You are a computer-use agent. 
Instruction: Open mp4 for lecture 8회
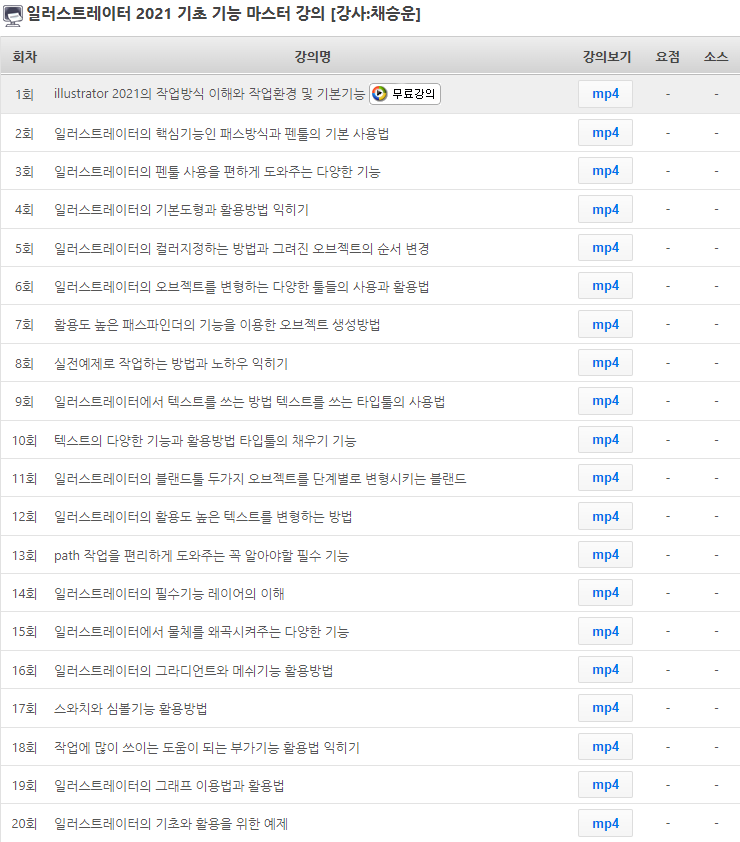605,362
